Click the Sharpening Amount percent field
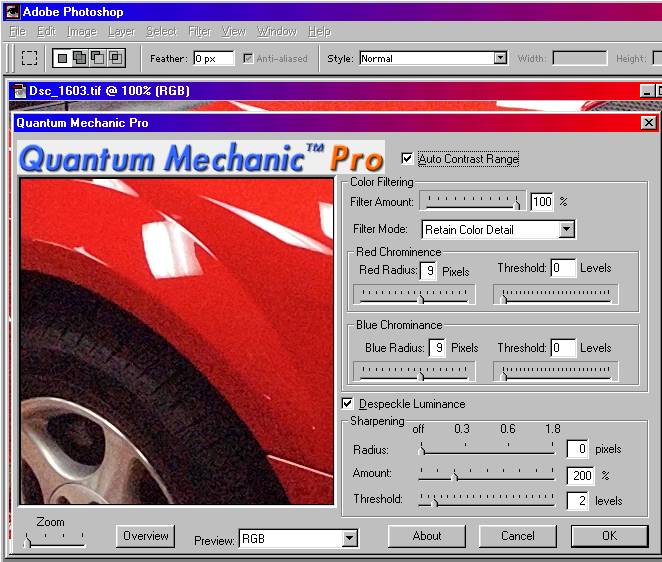 click(x=581, y=475)
